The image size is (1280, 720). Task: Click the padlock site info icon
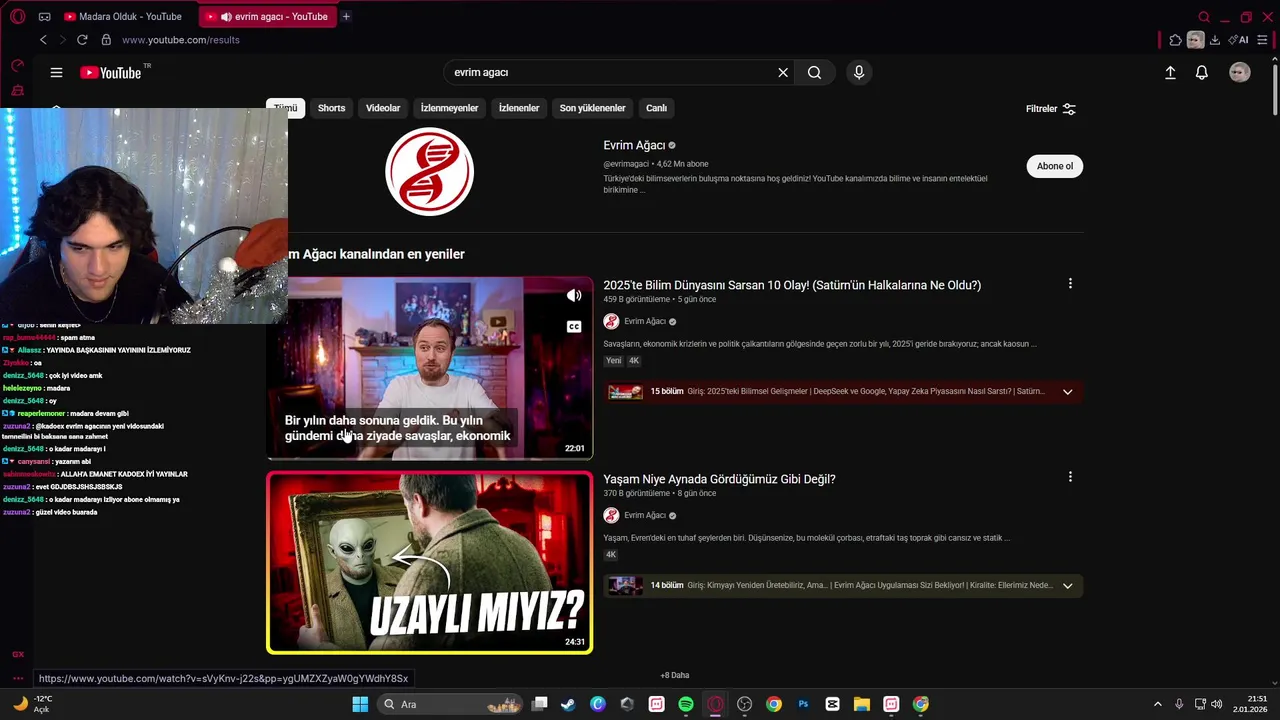click(106, 40)
